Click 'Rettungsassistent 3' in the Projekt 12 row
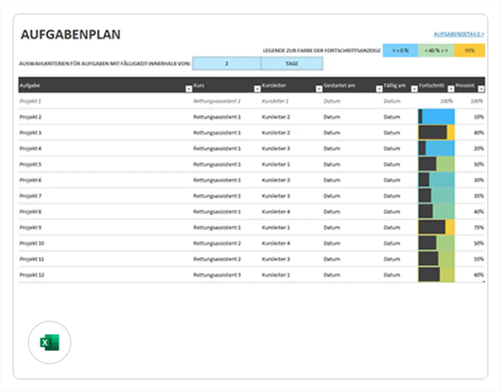The height and width of the screenshot is (392, 500). pyautogui.click(x=217, y=275)
